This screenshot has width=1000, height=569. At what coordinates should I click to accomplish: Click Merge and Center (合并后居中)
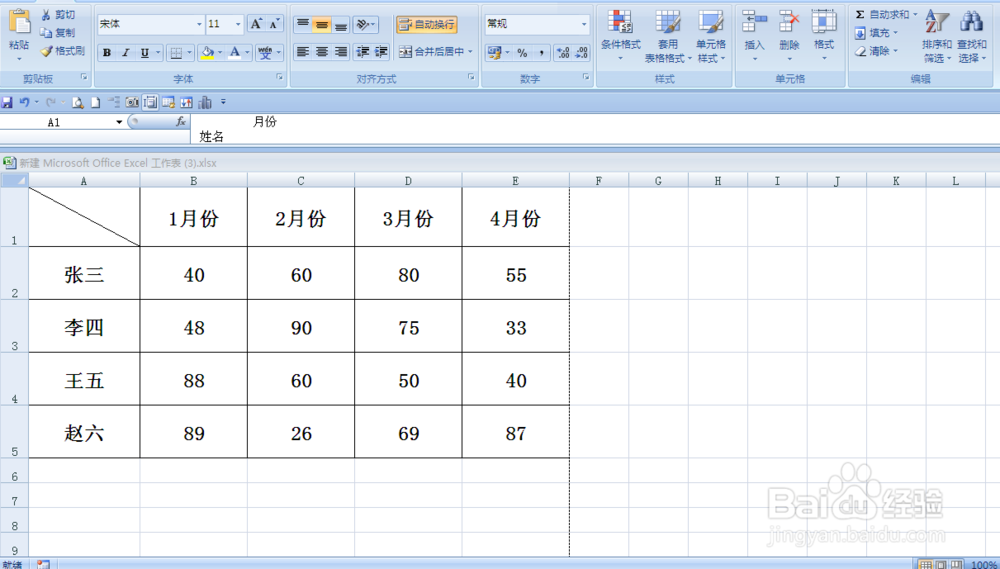click(432, 52)
